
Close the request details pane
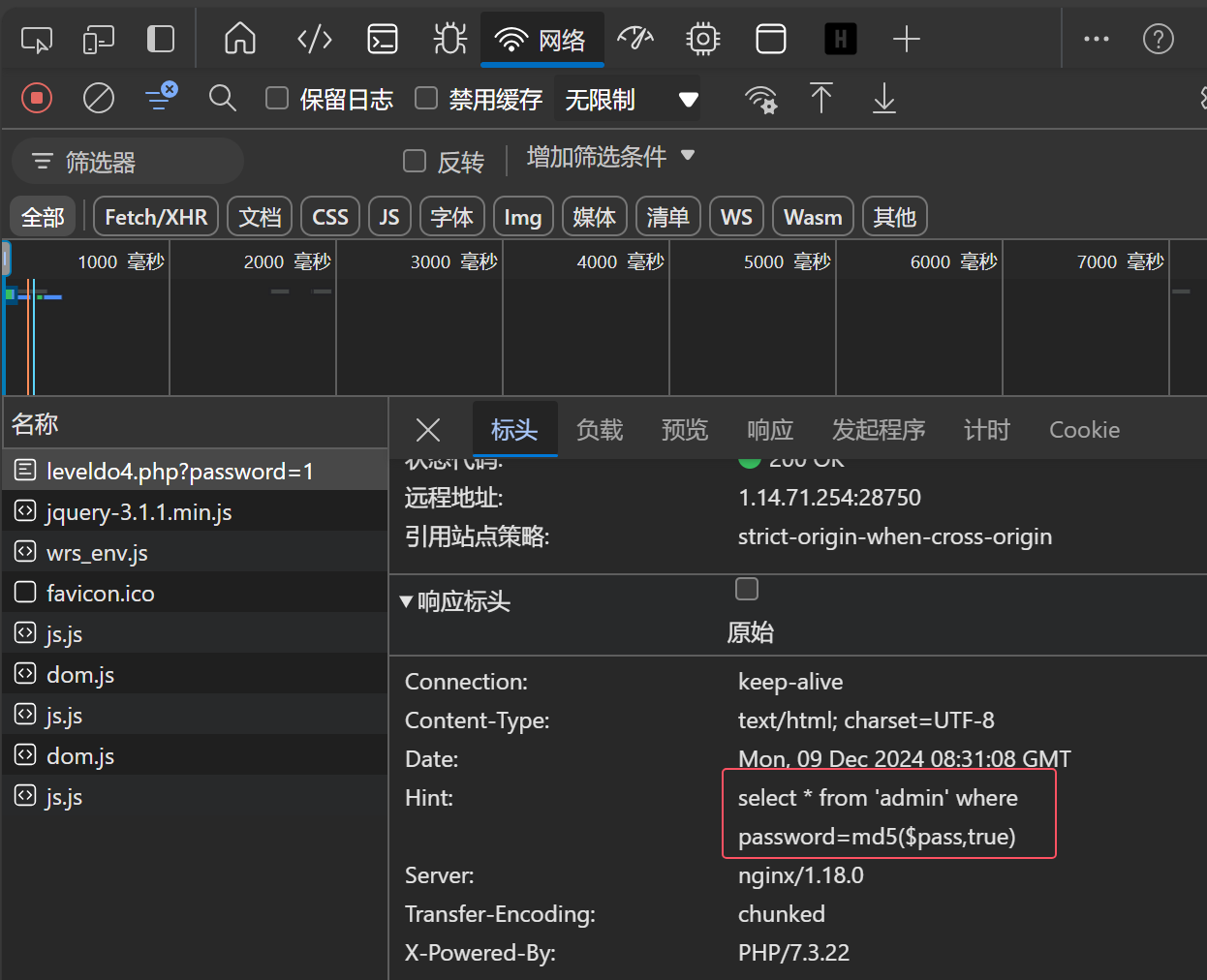point(428,430)
